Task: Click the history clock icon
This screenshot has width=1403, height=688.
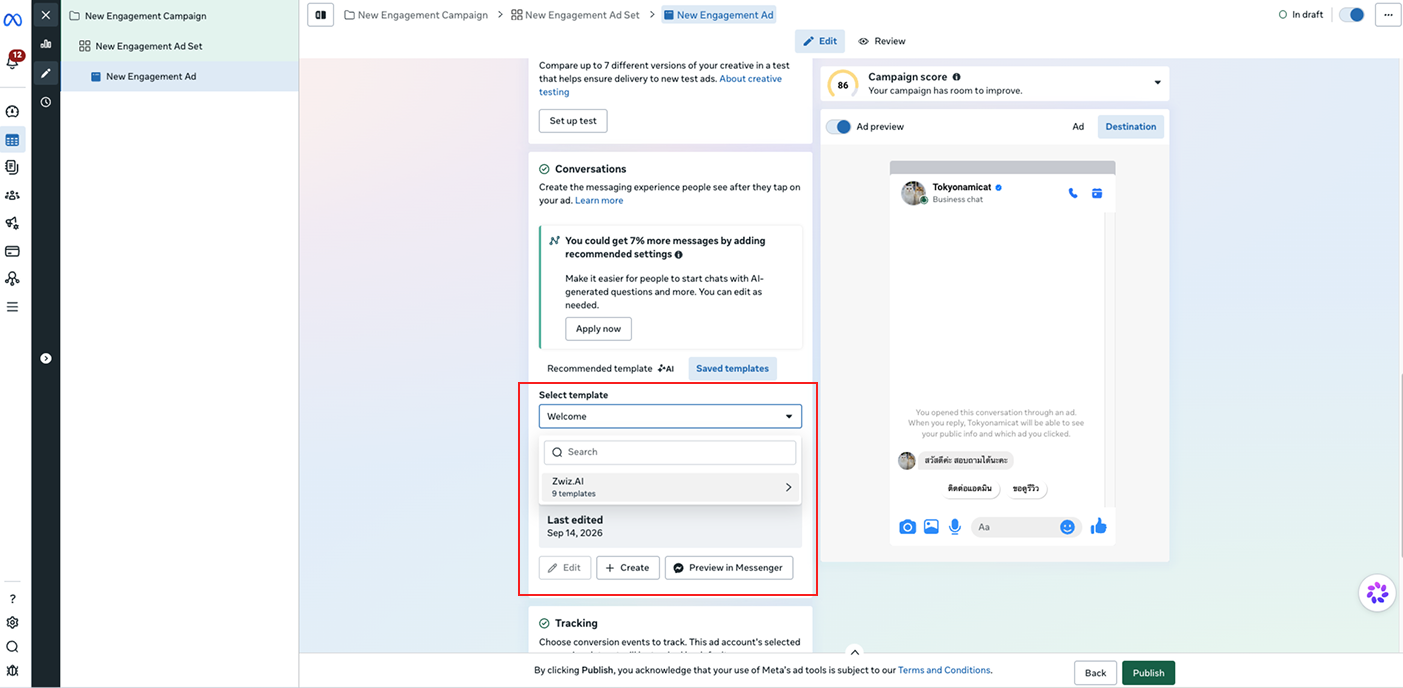Action: (45, 102)
